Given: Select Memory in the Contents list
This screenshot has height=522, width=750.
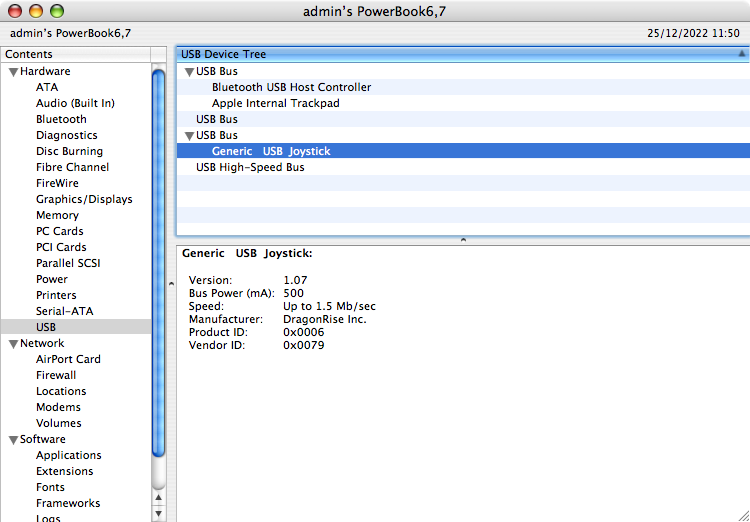Looking at the screenshot, I should click(x=57, y=215).
